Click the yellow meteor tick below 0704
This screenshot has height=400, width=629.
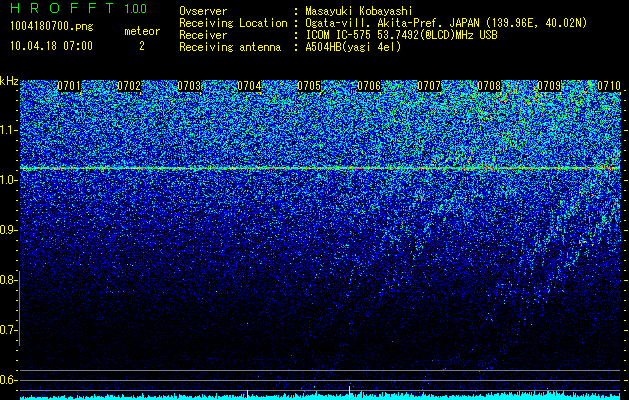click(x=248, y=395)
